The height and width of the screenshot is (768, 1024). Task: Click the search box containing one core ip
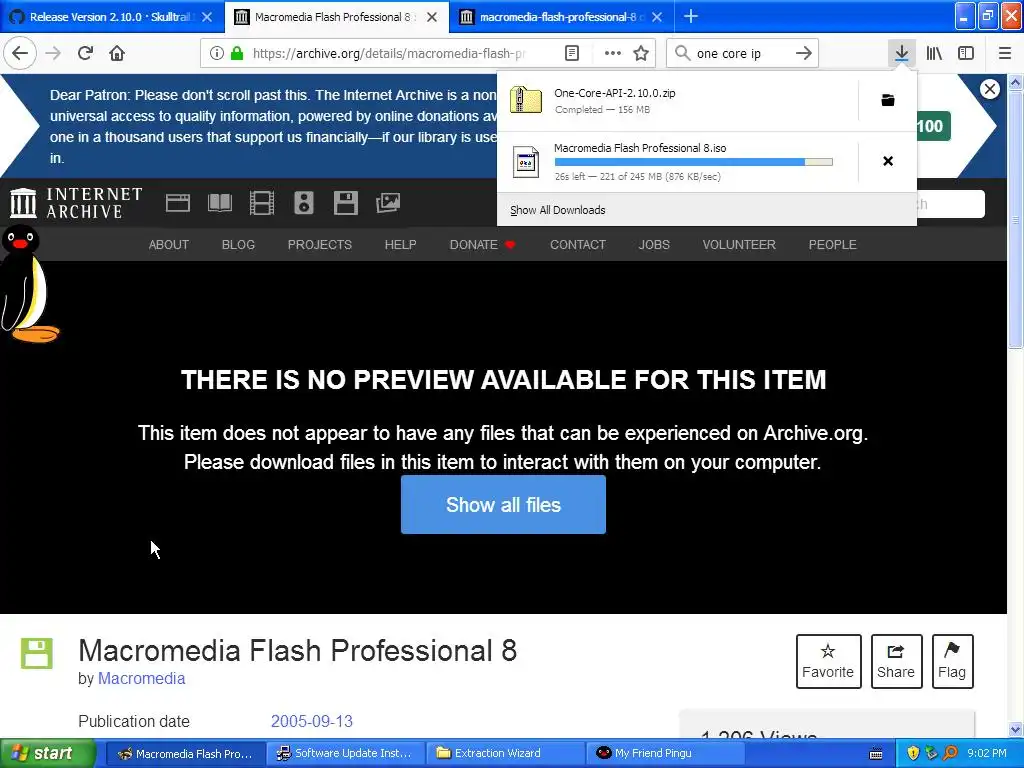pyautogui.click(x=741, y=53)
